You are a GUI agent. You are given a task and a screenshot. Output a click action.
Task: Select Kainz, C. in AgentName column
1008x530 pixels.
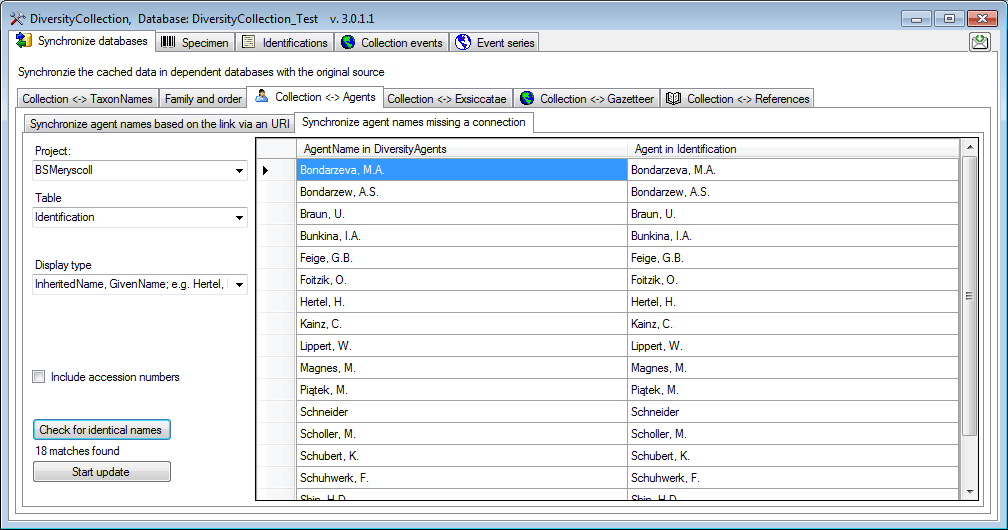pyautogui.click(x=462, y=324)
